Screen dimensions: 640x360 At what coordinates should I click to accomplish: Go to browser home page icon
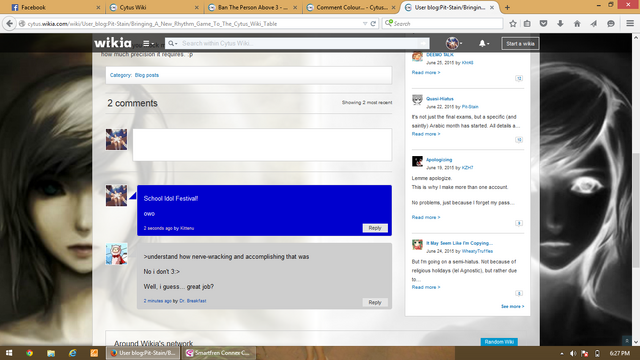(577, 24)
